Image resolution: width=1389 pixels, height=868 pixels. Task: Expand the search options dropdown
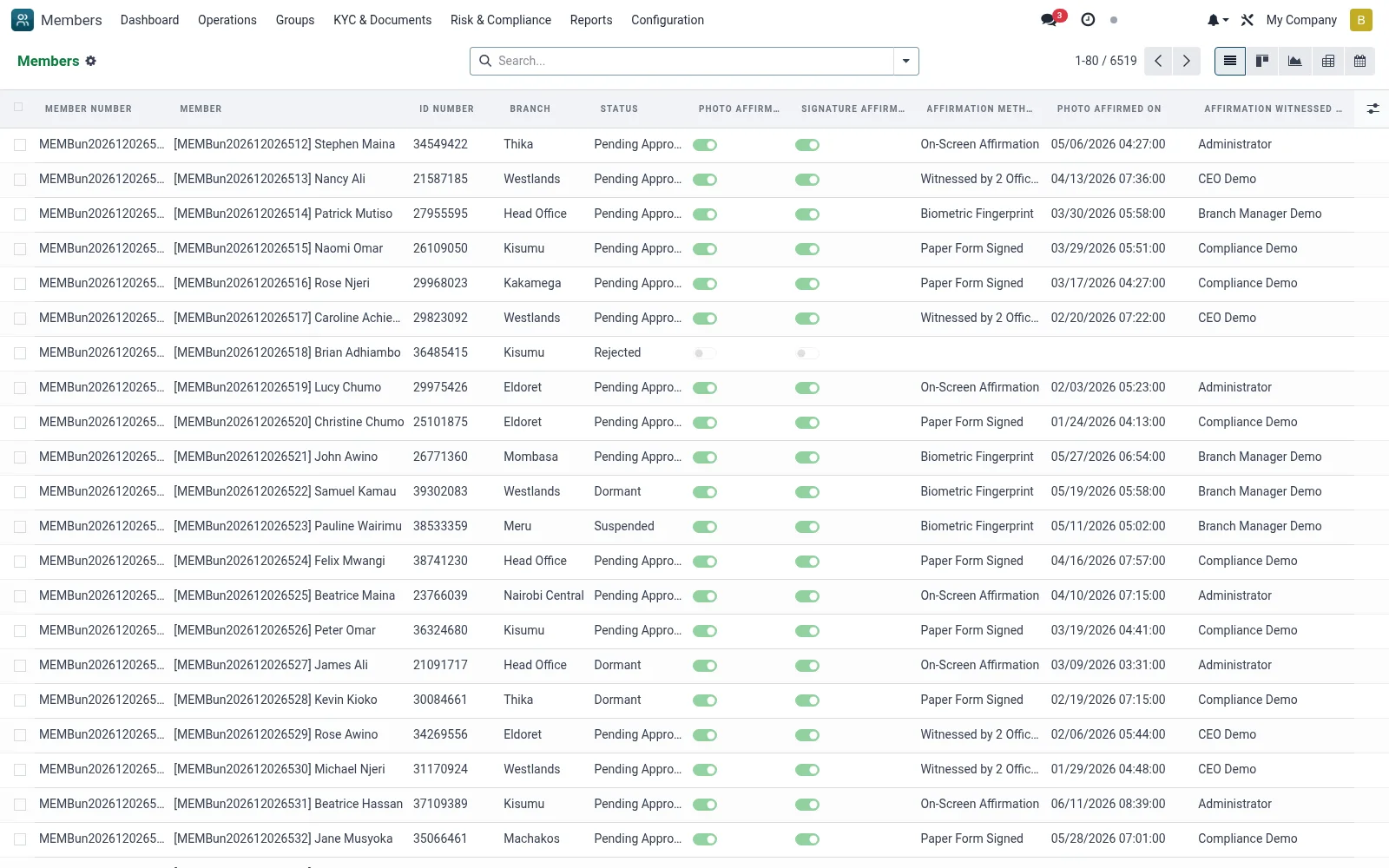pyautogui.click(x=905, y=61)
